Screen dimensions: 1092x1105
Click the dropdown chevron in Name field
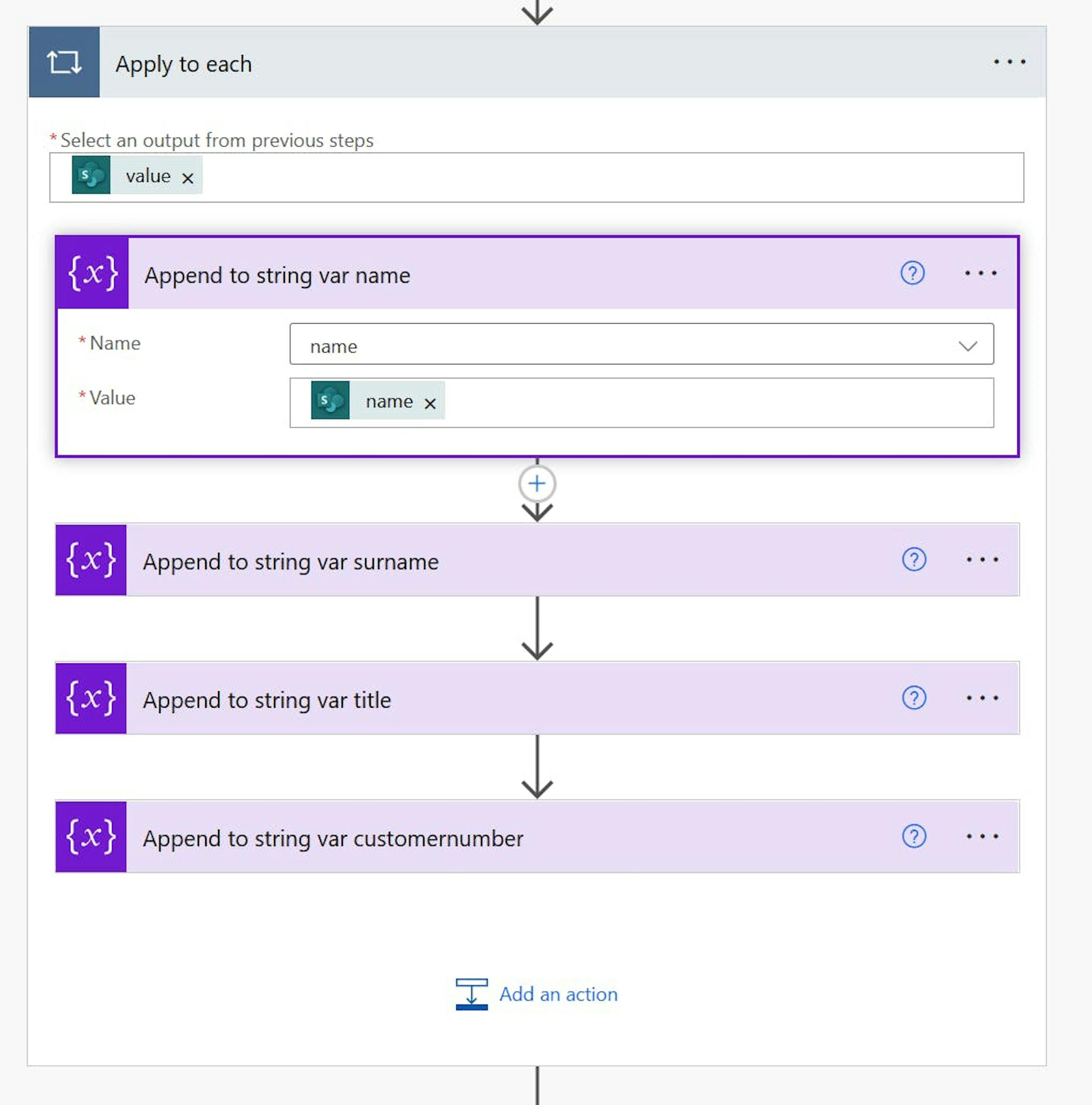(x=967, y=346)
